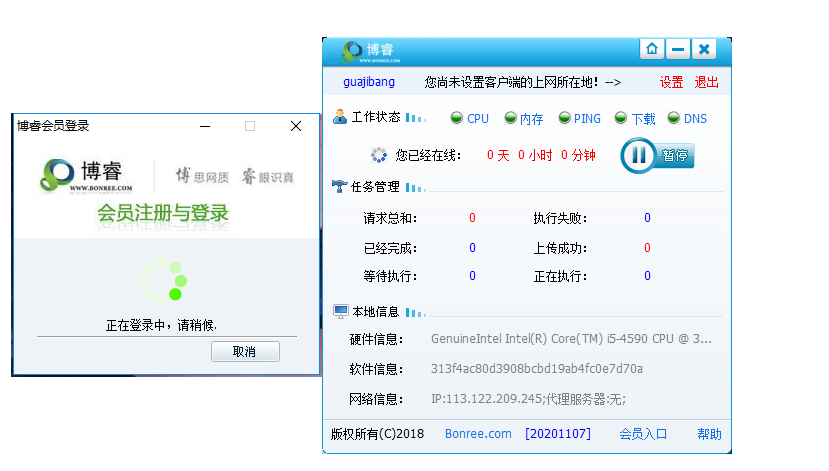Cancel login with 取消 button

[x=245, y=352]
